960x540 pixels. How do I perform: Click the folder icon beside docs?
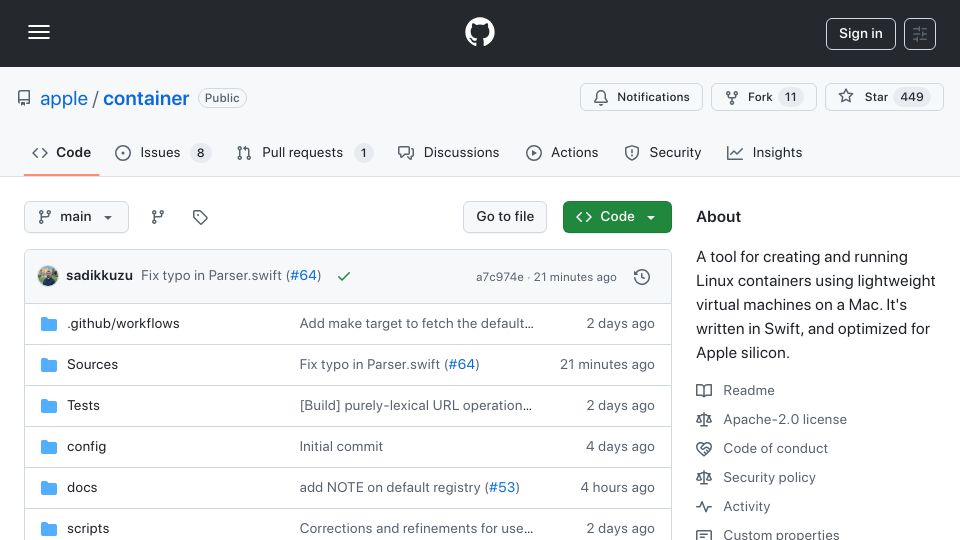coord(49,488)
